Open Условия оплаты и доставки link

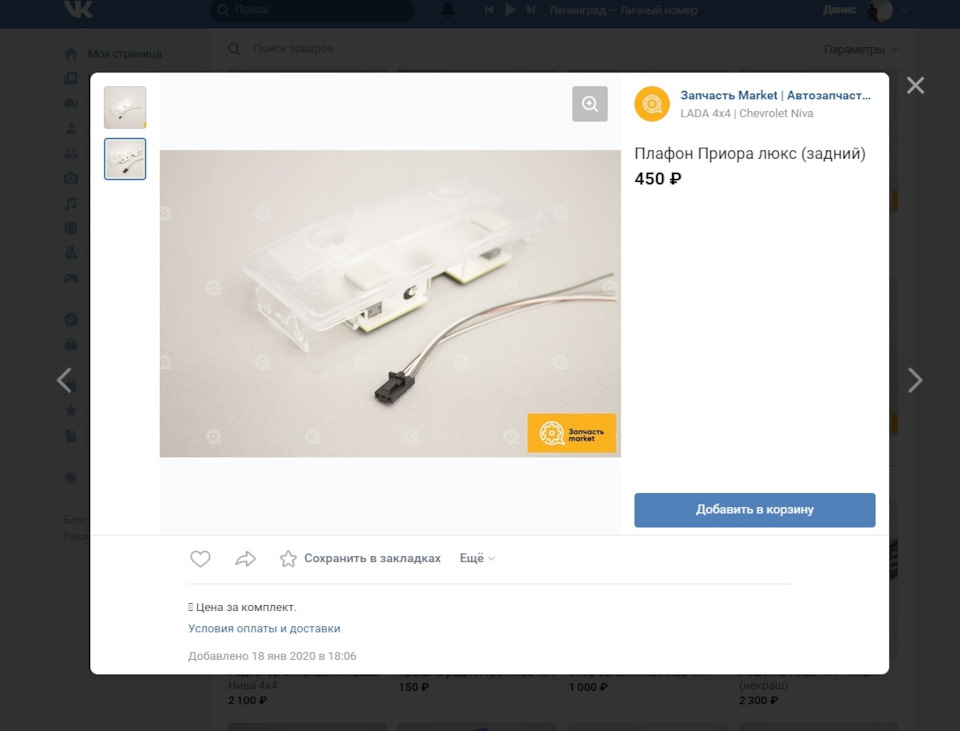[264, 629]
